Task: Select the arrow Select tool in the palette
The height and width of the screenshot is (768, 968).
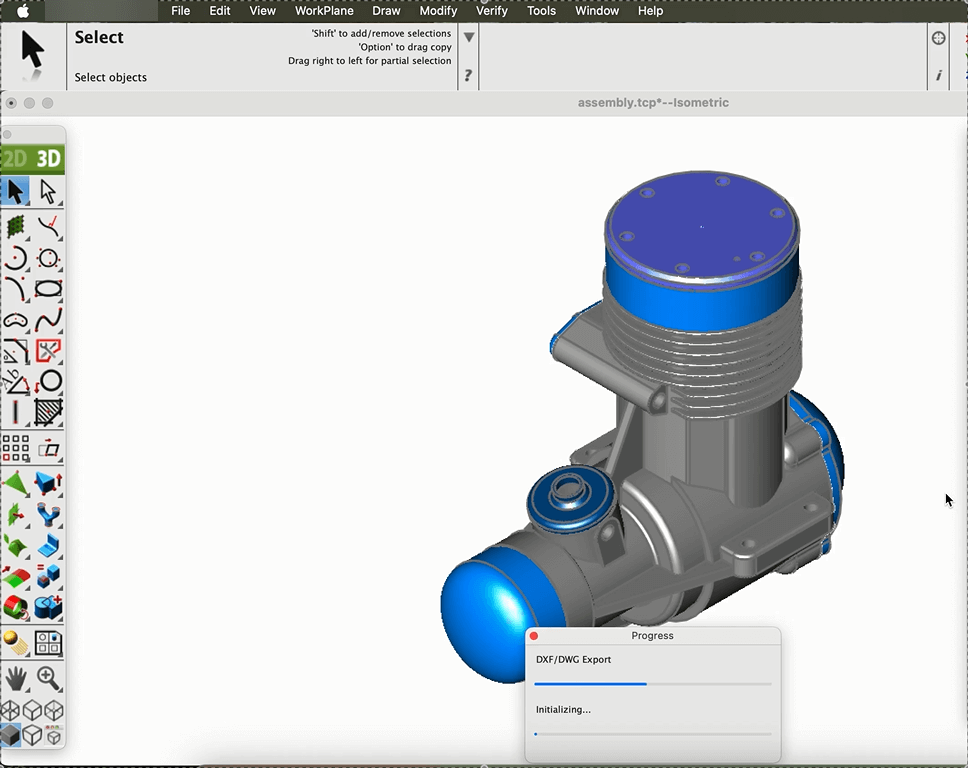Action: click(x=15, y=191)
